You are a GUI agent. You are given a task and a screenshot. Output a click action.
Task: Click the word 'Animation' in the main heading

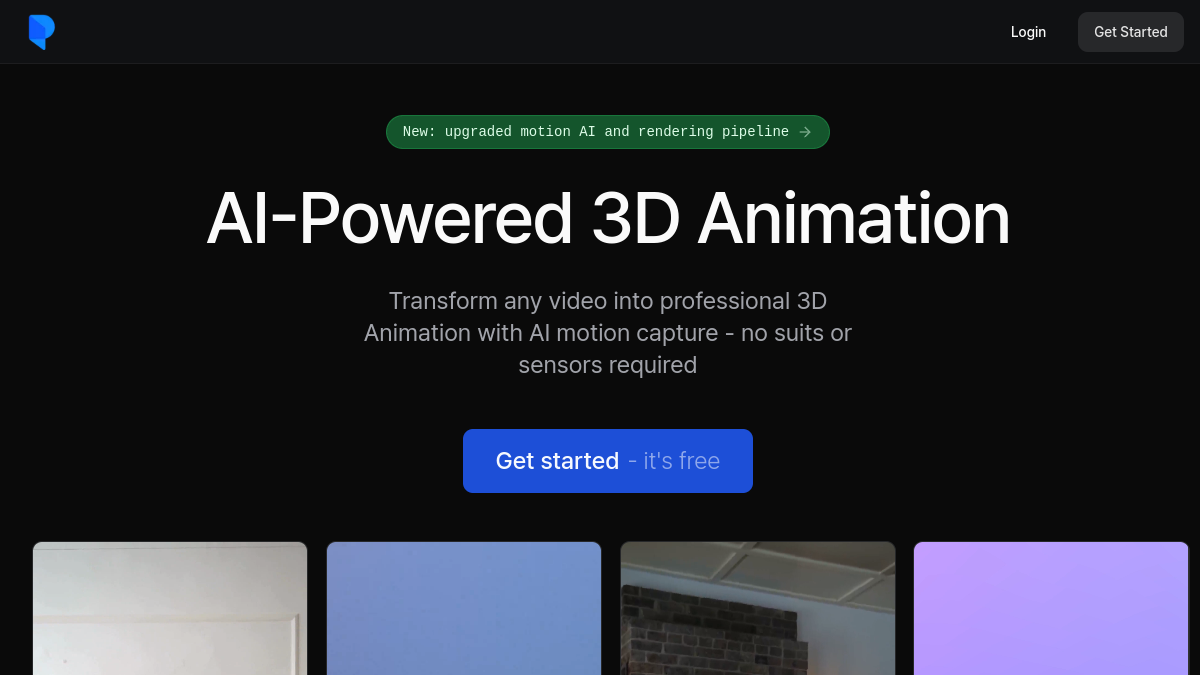(854, 218)
